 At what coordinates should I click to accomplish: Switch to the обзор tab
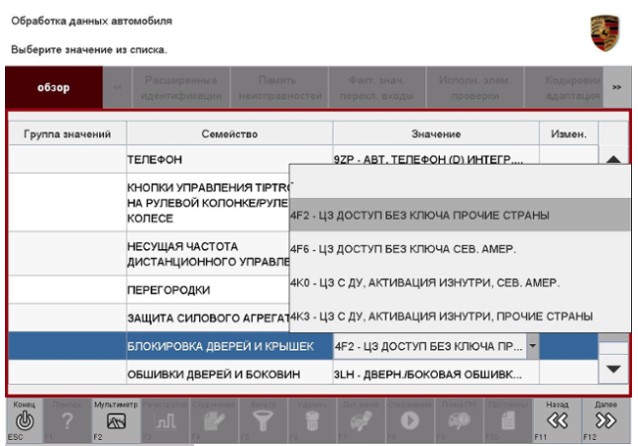click(54, 87)
